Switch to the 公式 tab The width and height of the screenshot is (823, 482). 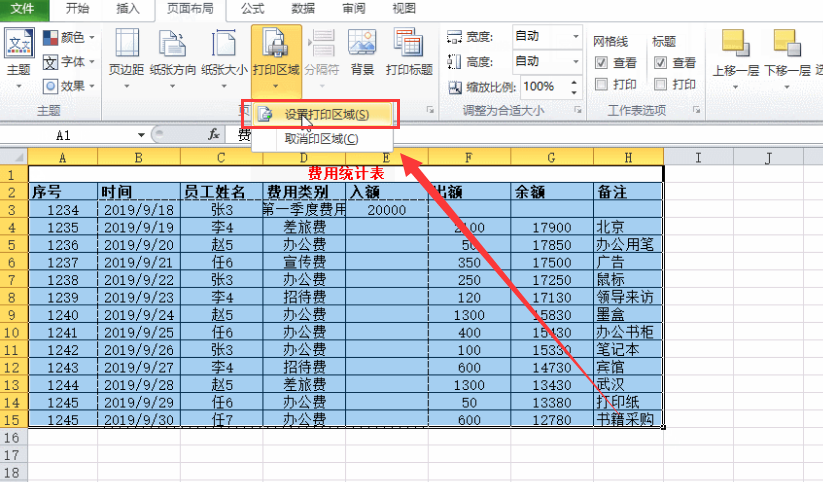(252, 8)
